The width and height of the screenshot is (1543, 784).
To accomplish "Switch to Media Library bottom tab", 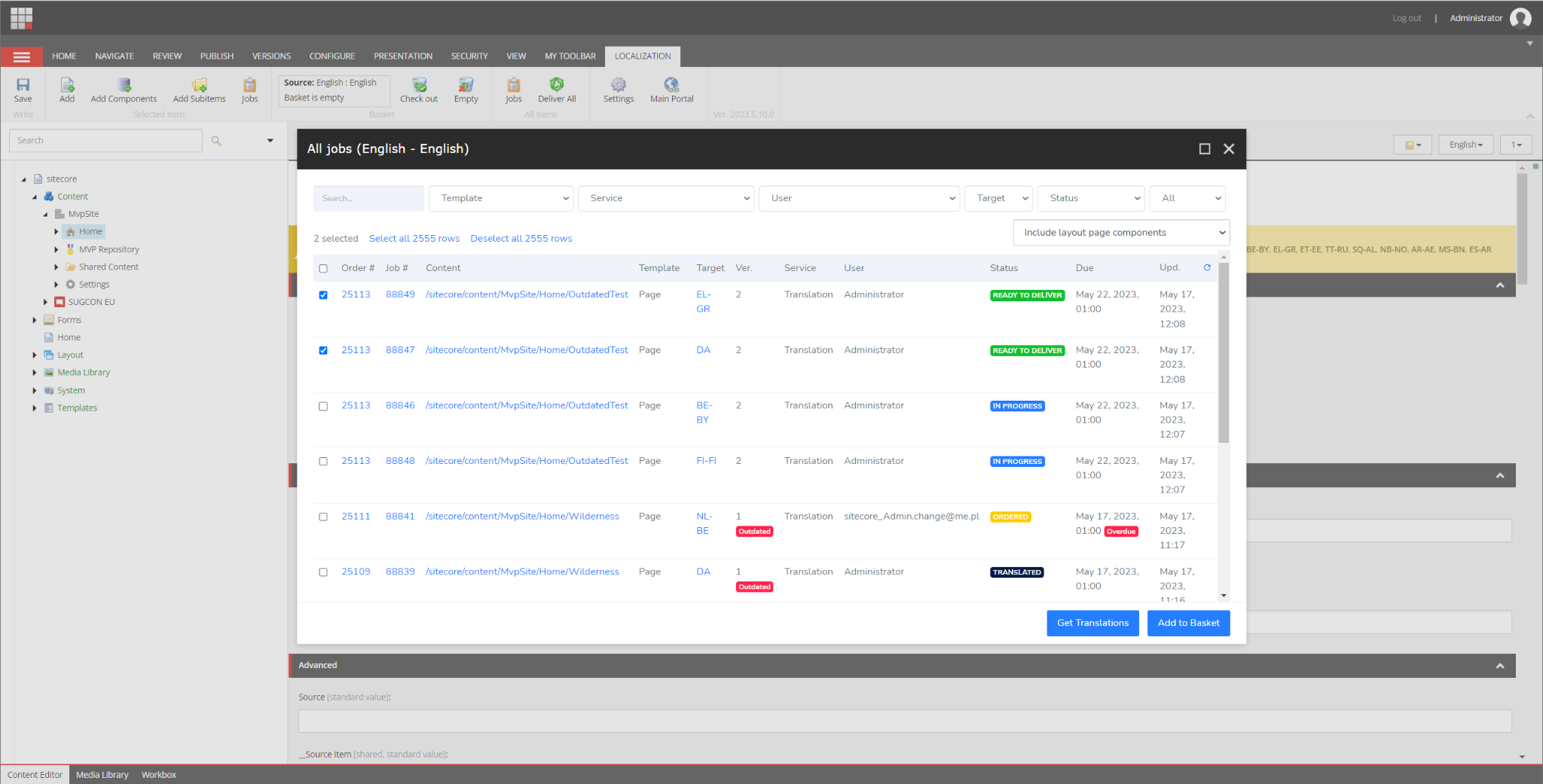I will pos(102,775).
